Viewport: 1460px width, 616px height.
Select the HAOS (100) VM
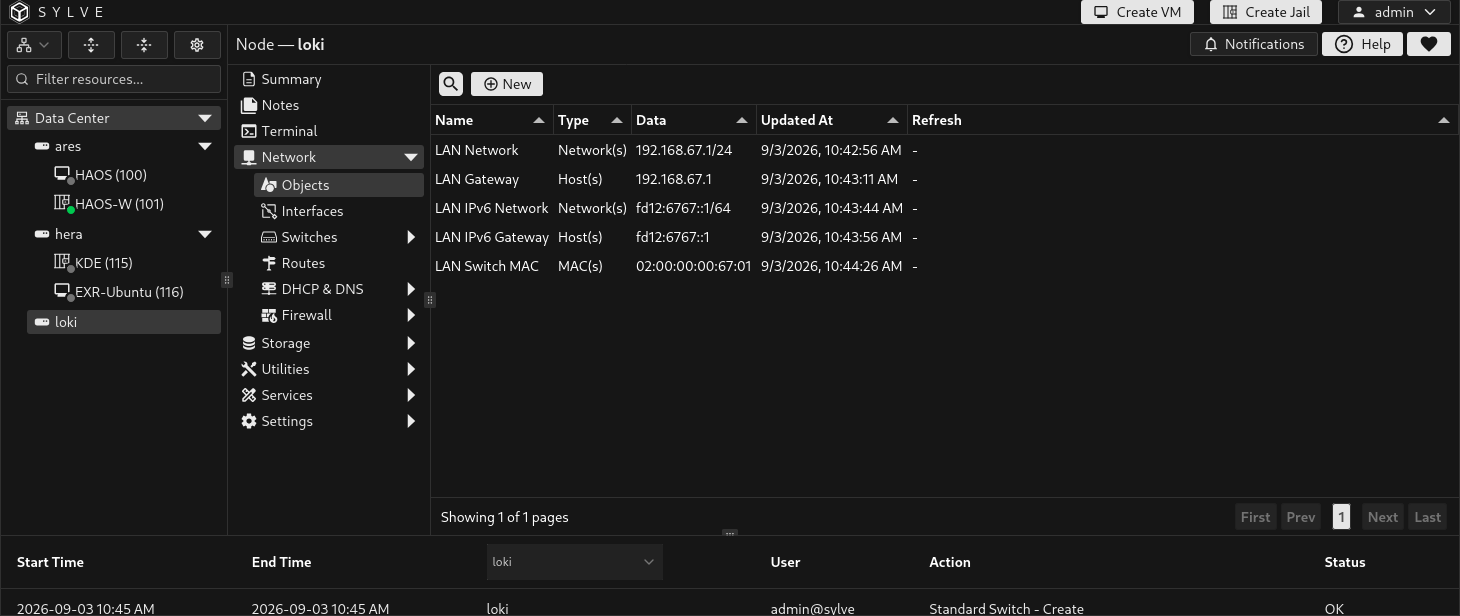pyautogui.click(x=110, y=175)
